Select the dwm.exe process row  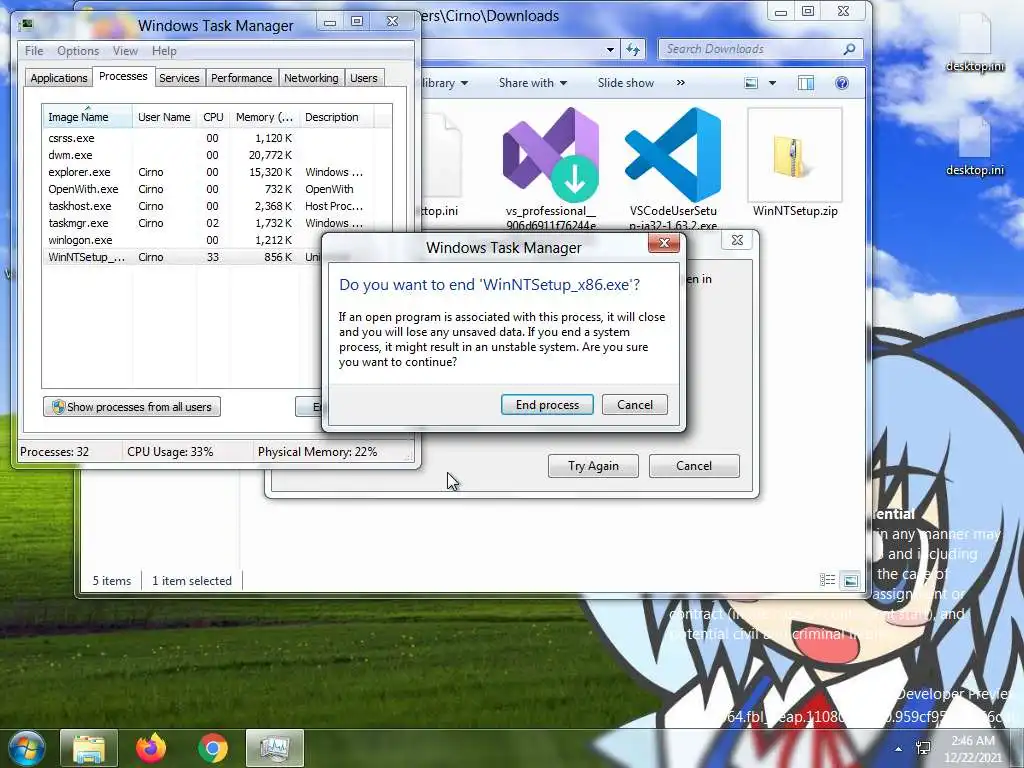click(217, 155)
